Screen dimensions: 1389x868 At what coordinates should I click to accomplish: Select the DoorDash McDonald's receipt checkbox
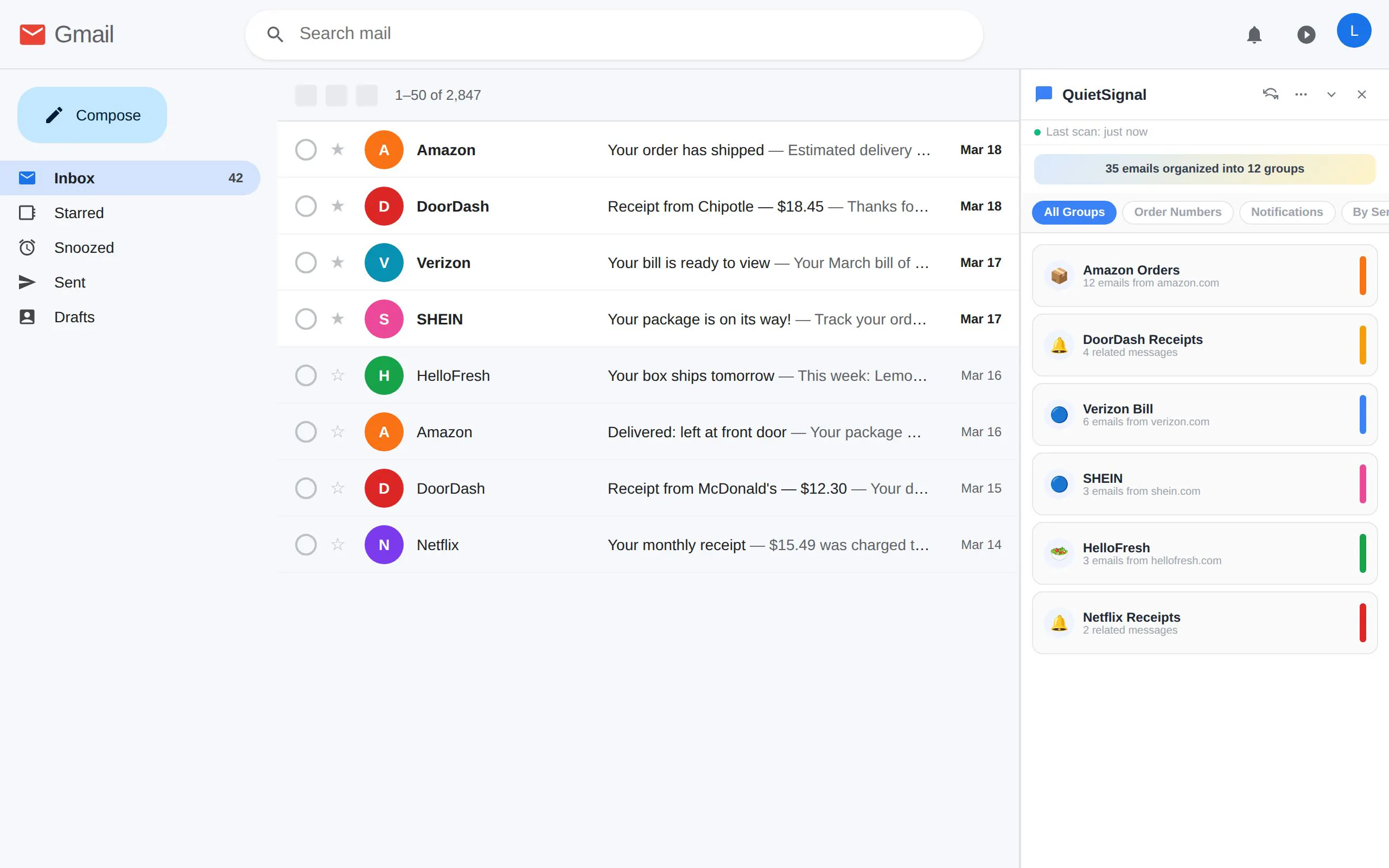(x=306, y=489)
